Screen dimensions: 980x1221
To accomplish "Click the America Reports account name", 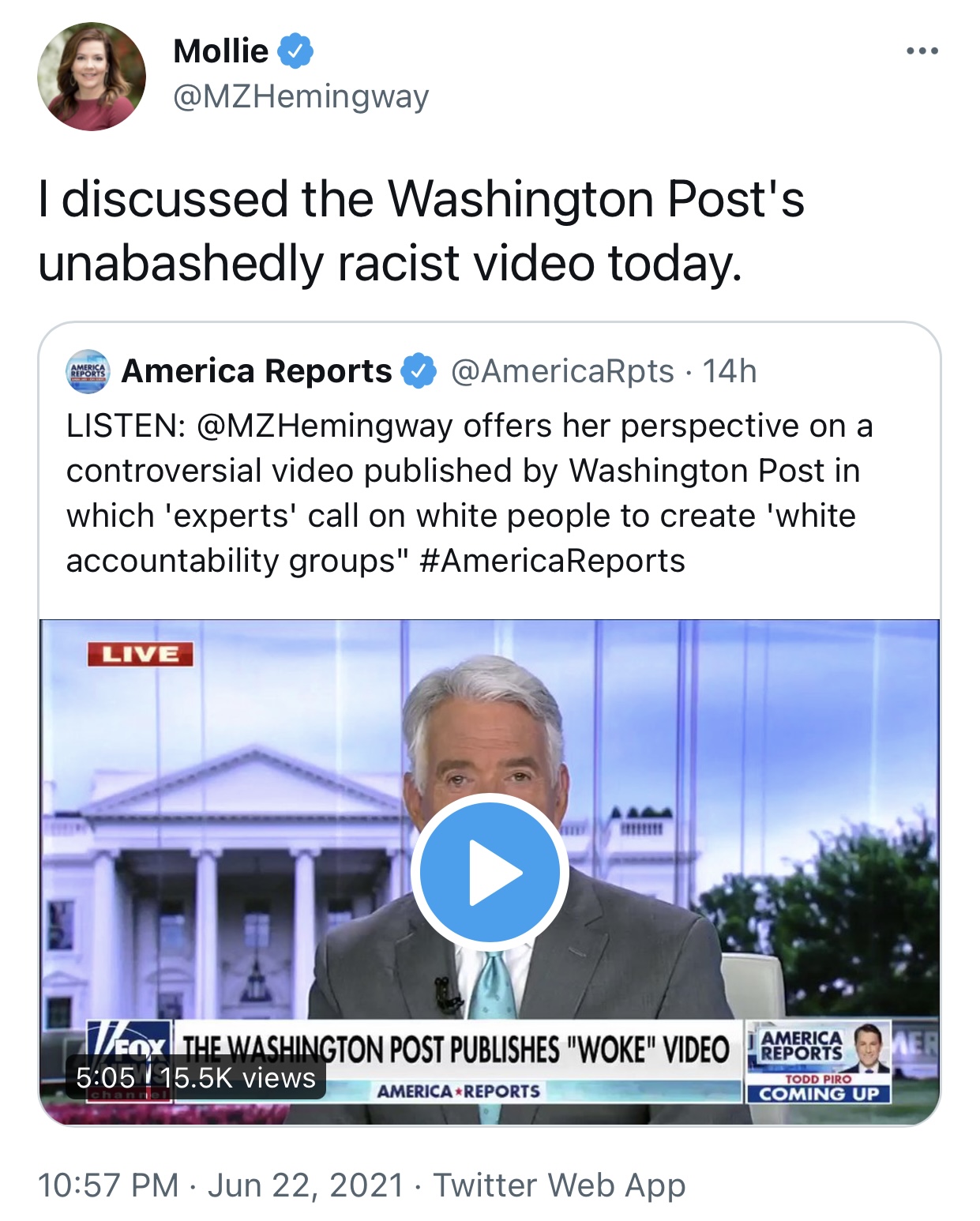I will (x=257, y=370).
